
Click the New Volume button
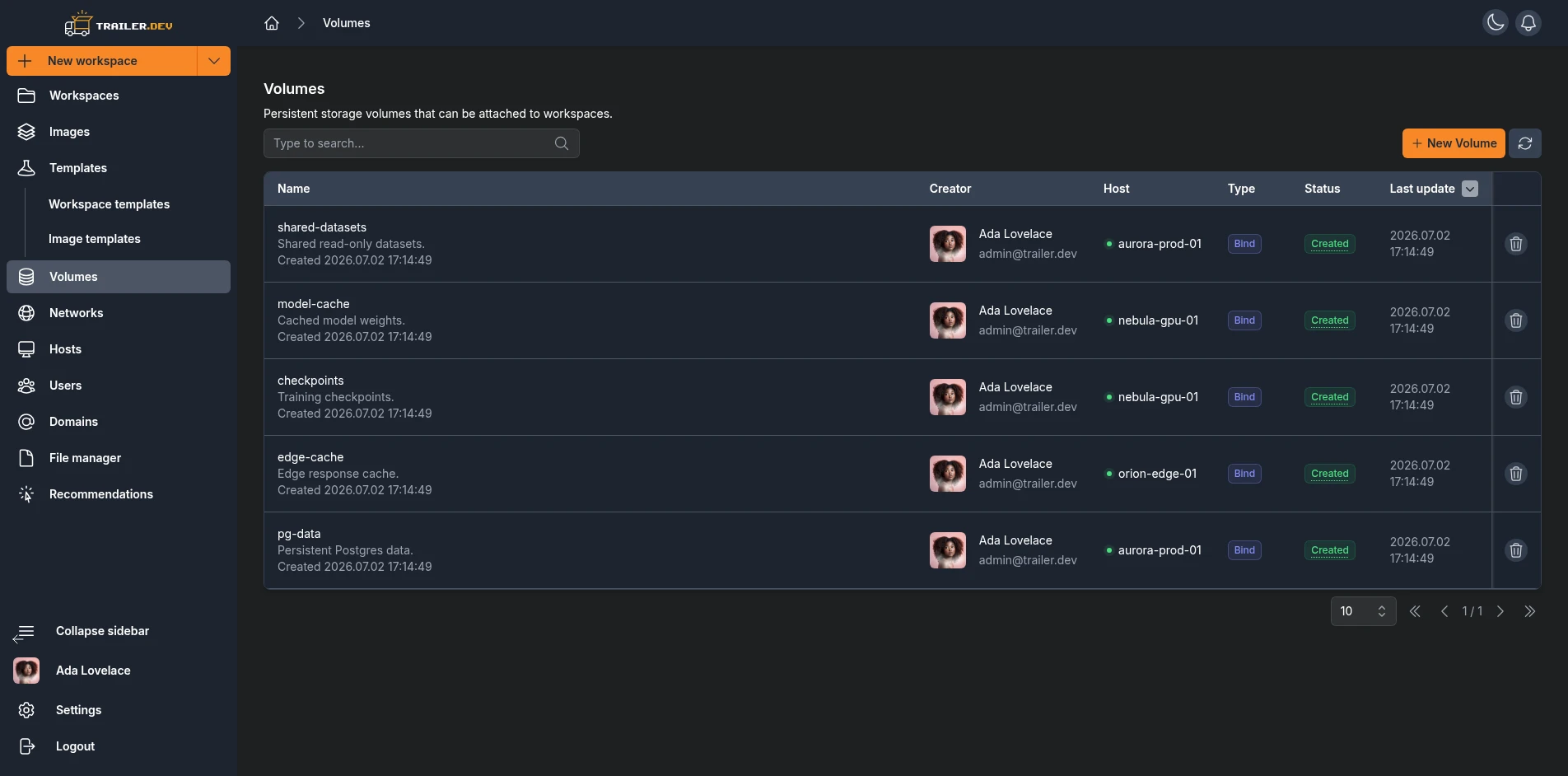1454,143
